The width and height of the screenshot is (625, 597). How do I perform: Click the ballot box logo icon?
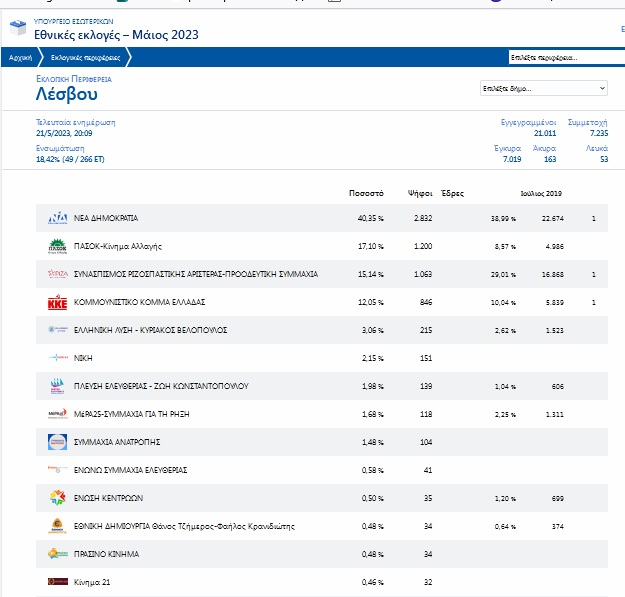[18, 28]
